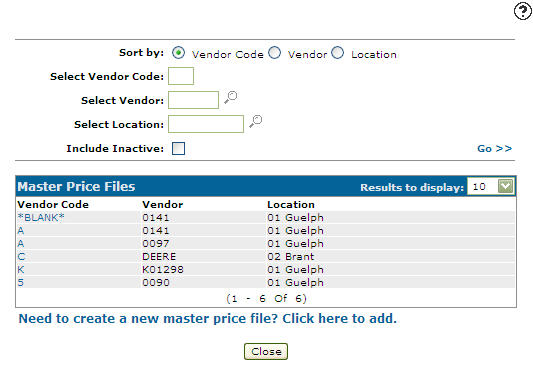Focus the Select Vendor input field
Viewport: 533px width, 374px height.
(193, 100)
